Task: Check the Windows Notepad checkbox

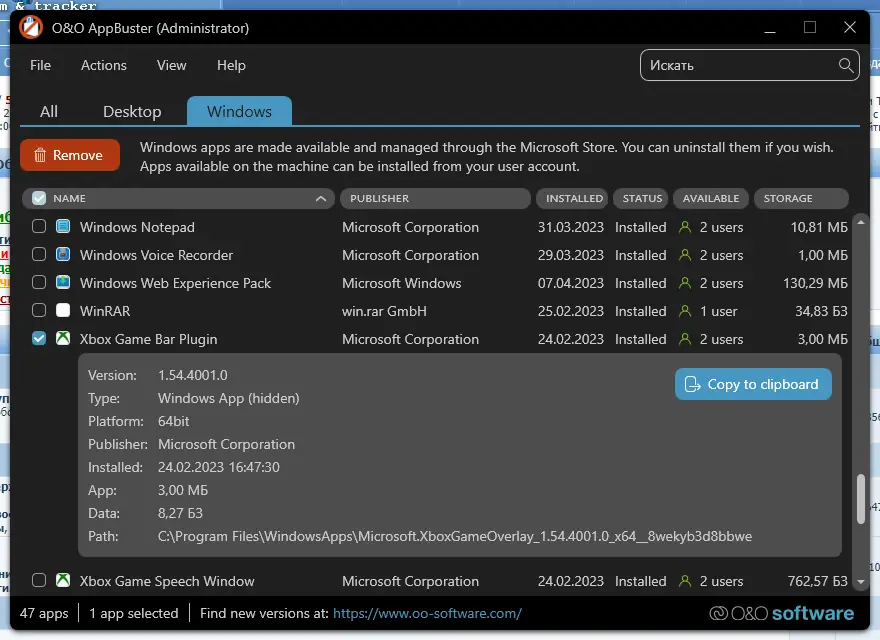Action: pyautogui.click(x=39, y=227)
